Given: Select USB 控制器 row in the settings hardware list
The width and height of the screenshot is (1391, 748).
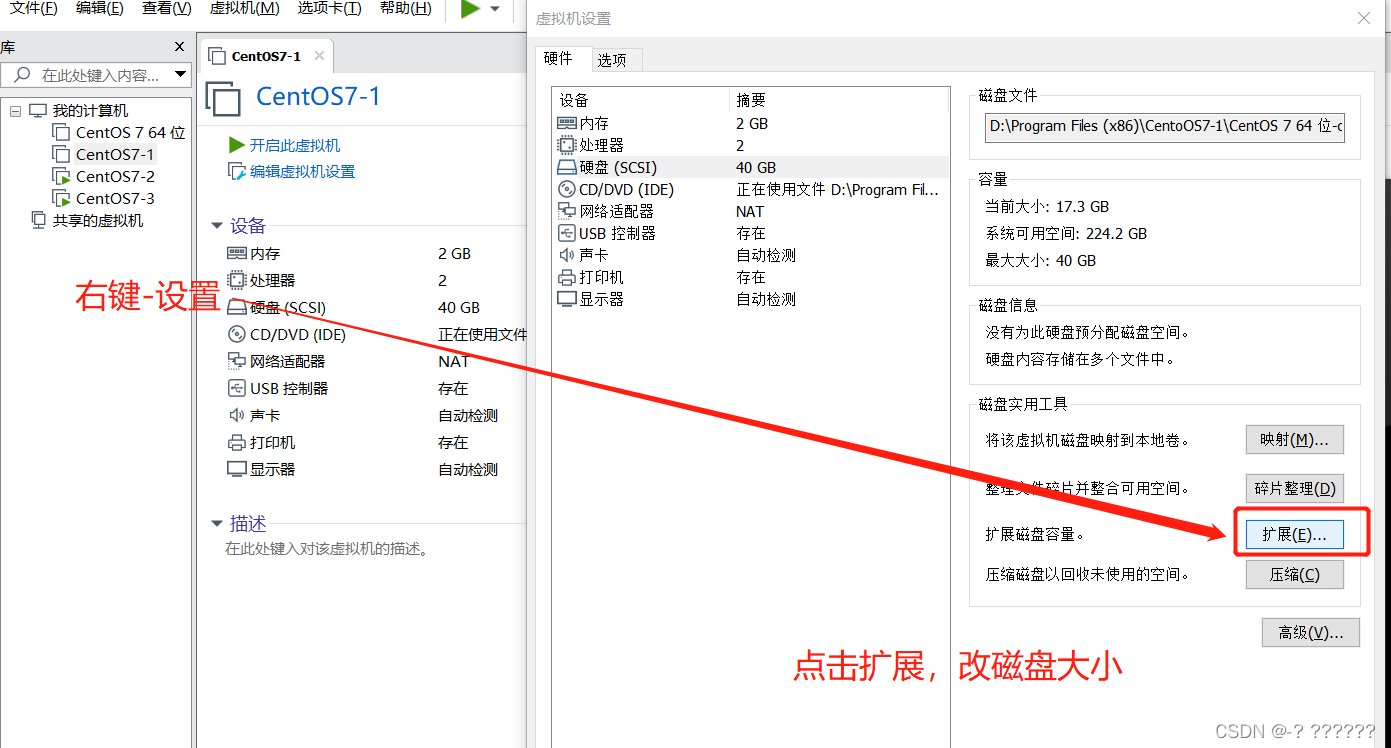Looking at the screenshot, I should pos(751,234).
